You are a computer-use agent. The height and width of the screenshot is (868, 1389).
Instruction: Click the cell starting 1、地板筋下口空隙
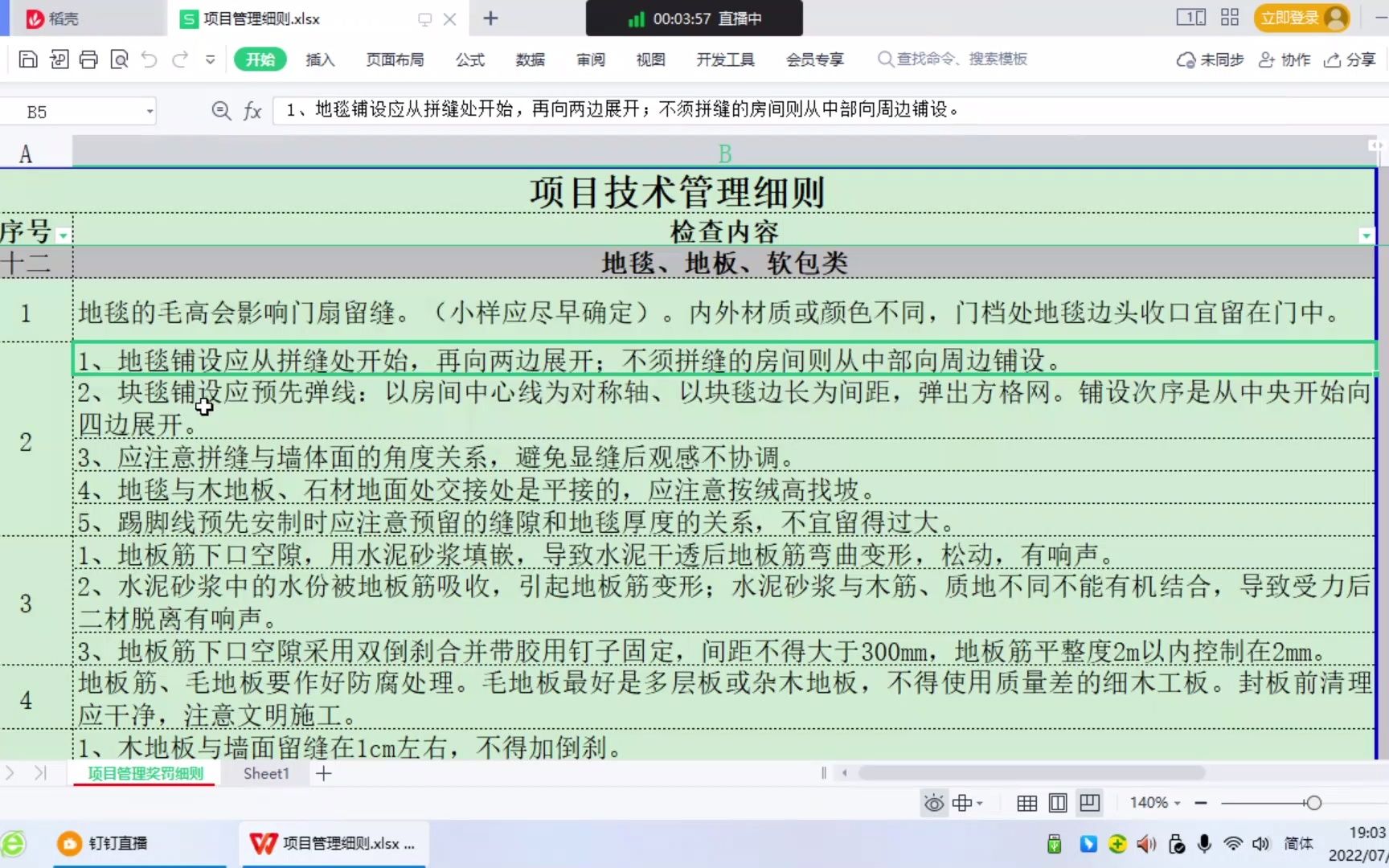724,554
